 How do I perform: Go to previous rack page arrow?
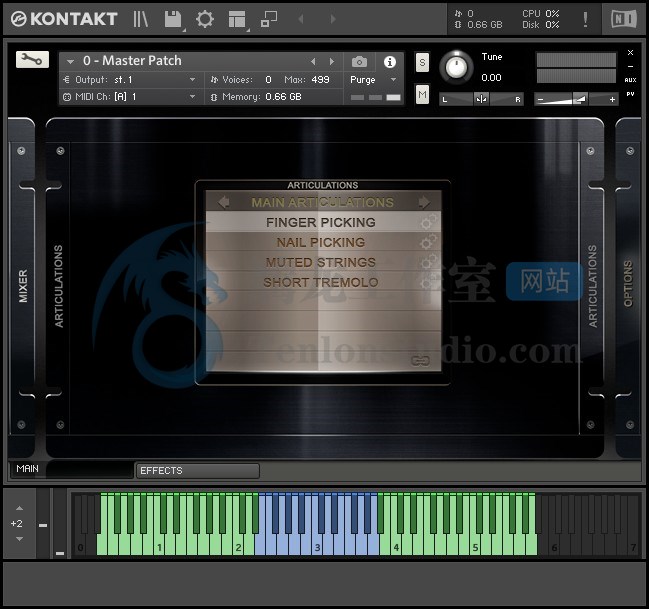(301, 19)
